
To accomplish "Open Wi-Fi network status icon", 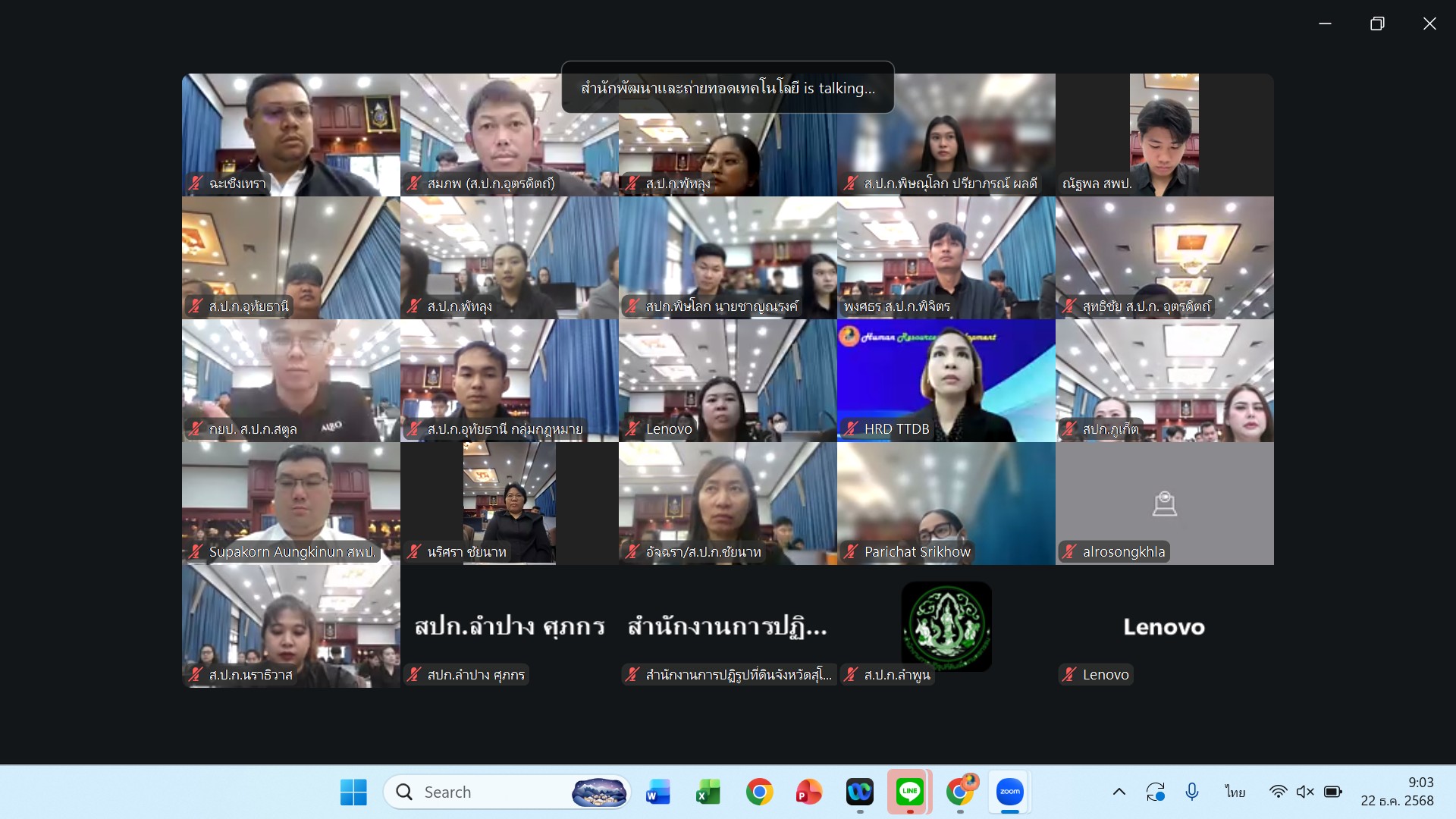I will pyautogui.click(x=1278, y=792).
